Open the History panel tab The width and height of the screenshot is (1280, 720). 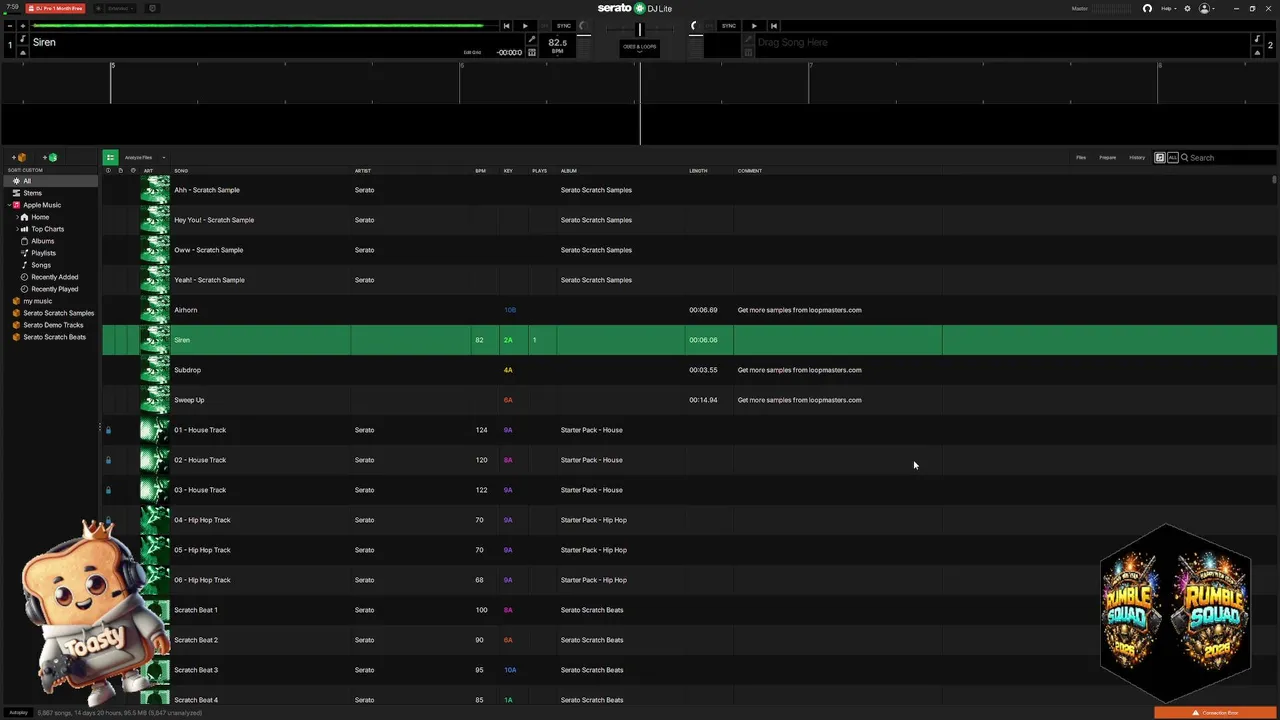point(1137,157)
